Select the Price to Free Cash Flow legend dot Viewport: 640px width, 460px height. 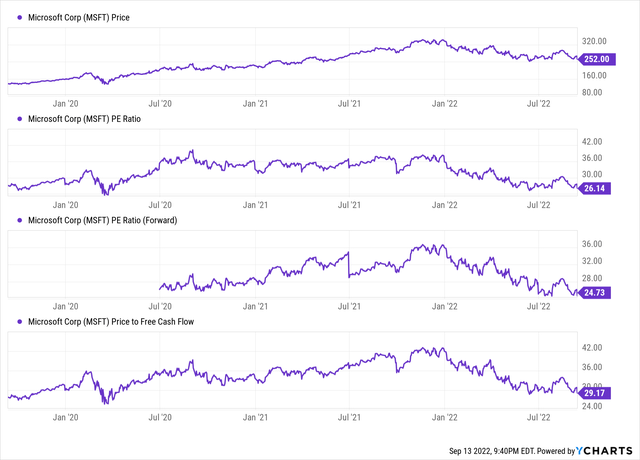pyautogui.click(x=12, y=320)
